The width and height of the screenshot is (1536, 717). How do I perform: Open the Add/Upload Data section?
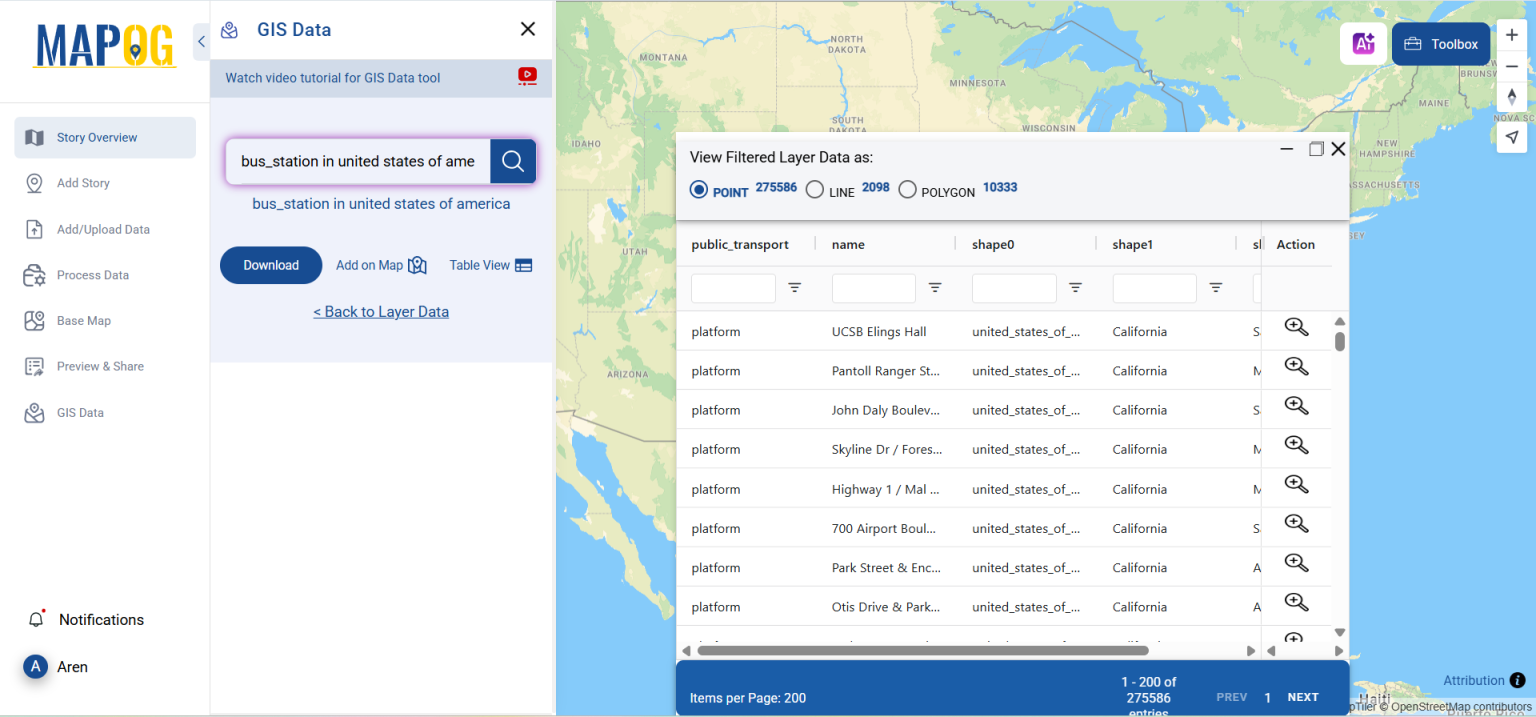click(x=103, y=229)
